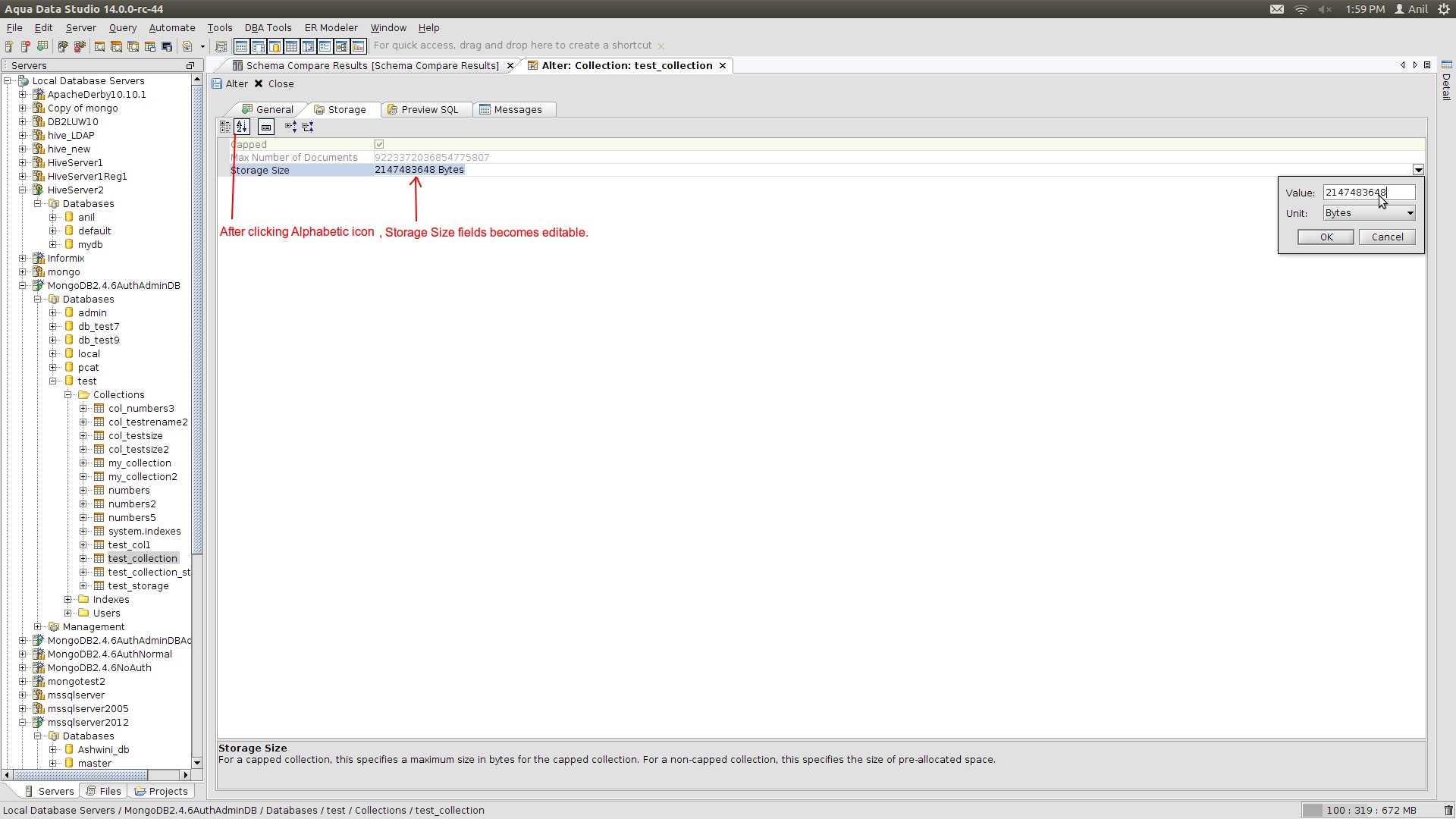
Task: Toggle the Capped checkbox
Action: (x=379, y=144)
